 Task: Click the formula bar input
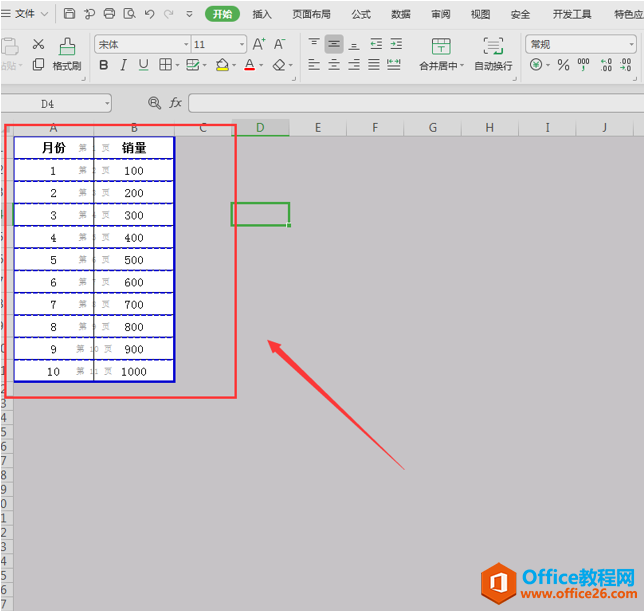pos(416,103)
